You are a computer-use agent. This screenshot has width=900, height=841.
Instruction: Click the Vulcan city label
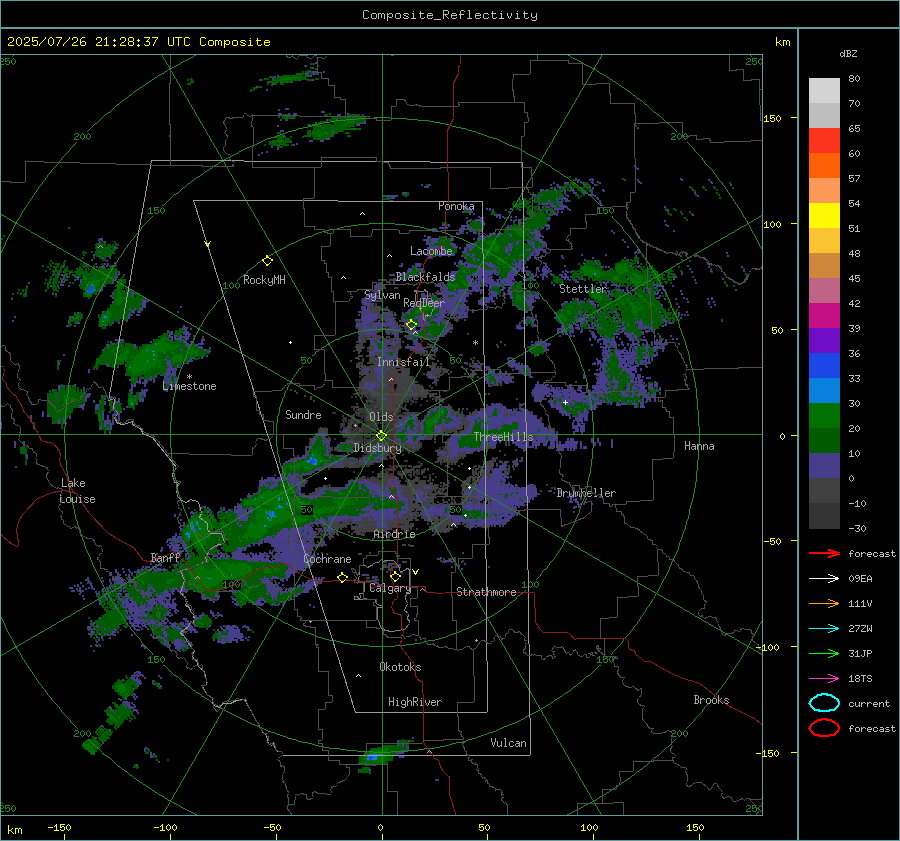(x=508, y=743)
